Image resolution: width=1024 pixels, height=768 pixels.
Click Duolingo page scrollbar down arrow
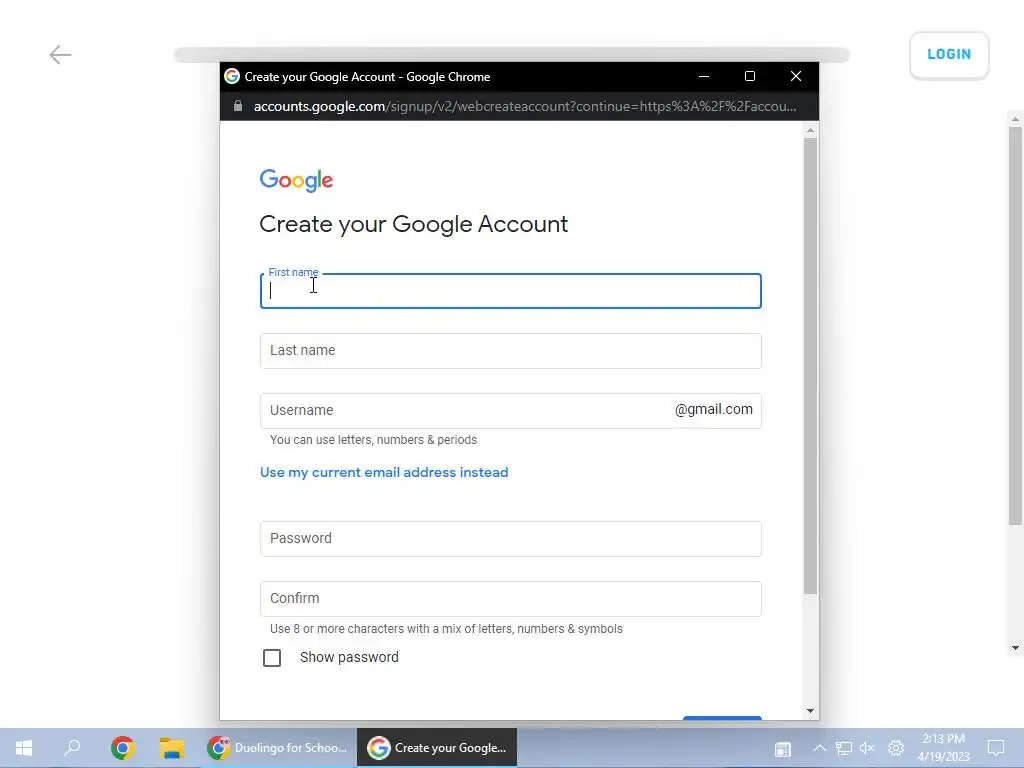pyautogui.click(x=1015, y=648)
